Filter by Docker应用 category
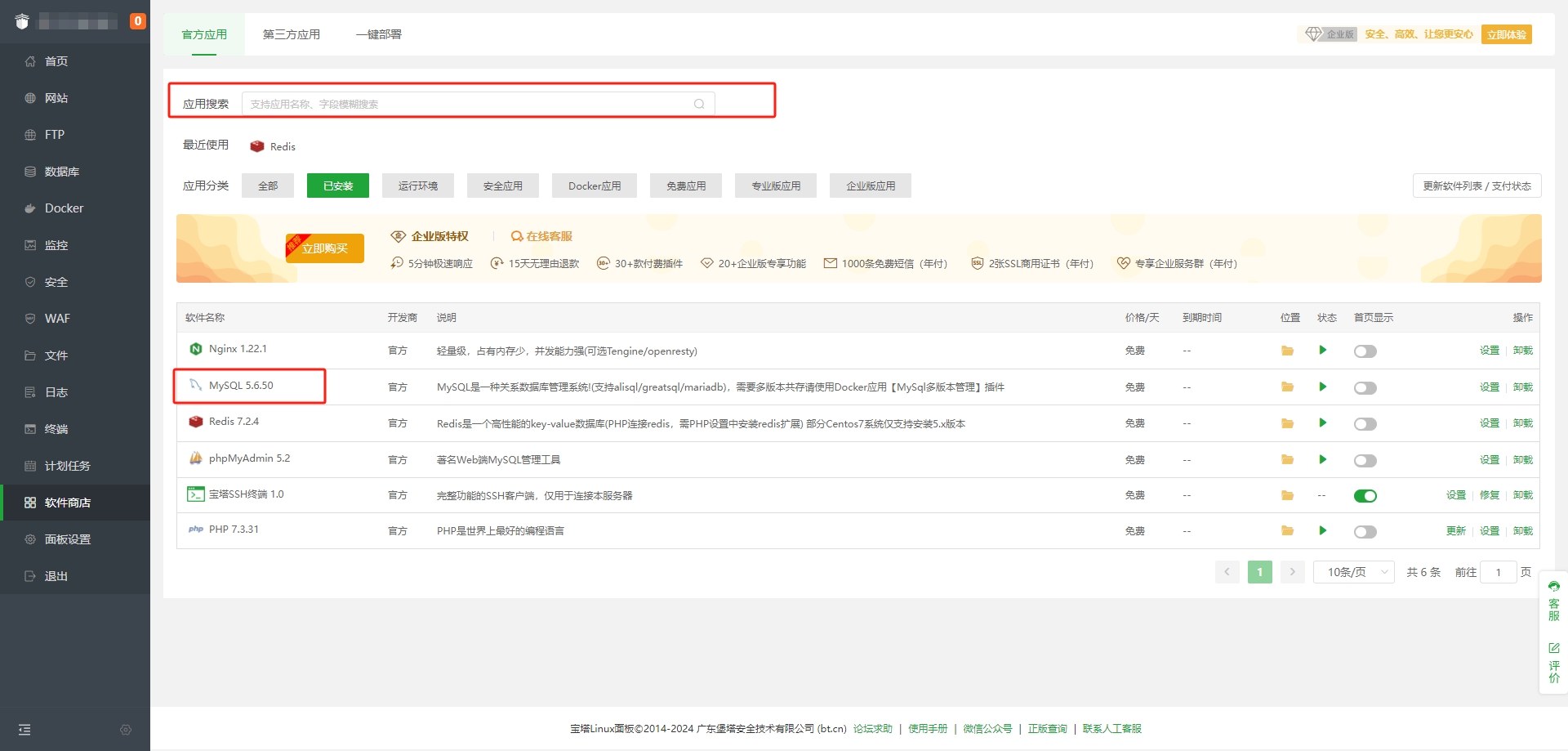The height and width of the screenshot is (751, 1568). pos(595,186)
